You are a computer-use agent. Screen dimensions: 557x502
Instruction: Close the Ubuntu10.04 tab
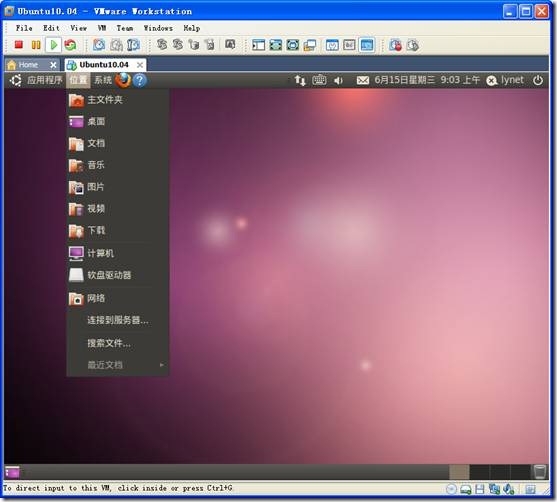(140, 65)
